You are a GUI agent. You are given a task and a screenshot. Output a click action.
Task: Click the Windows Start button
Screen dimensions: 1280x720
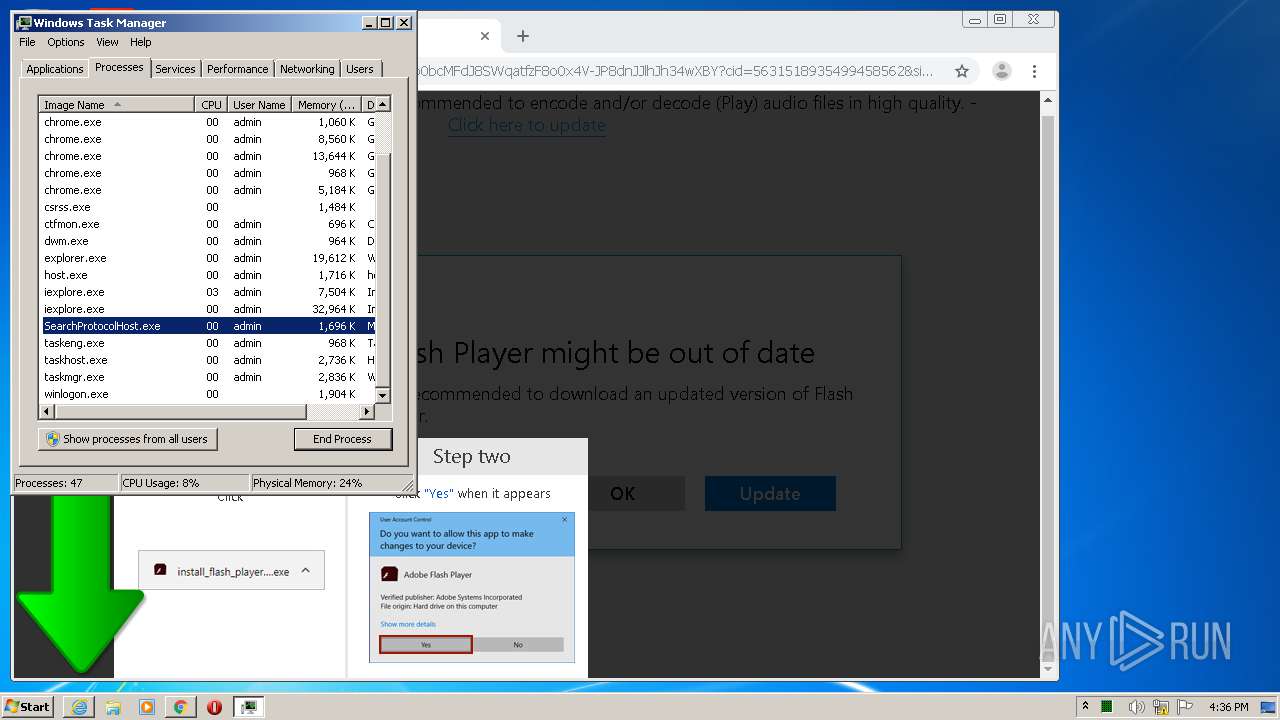coord(28,706)
